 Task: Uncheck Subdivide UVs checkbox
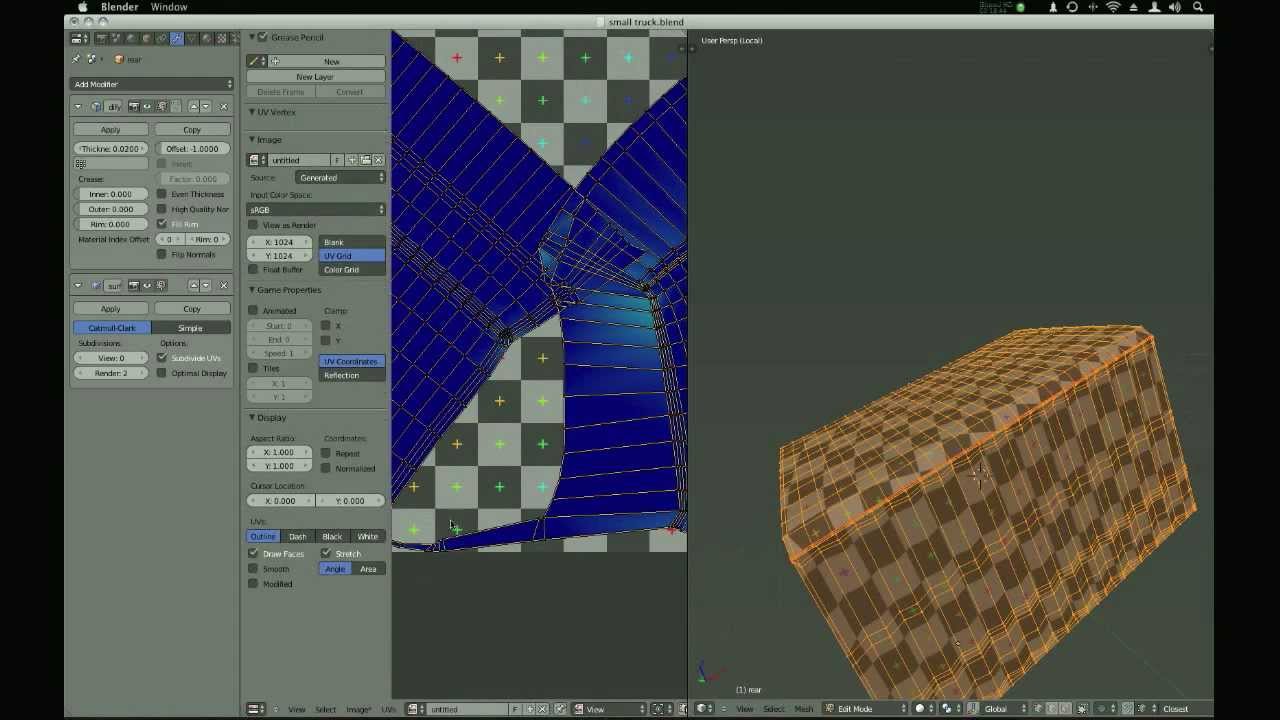coord(161,358)
